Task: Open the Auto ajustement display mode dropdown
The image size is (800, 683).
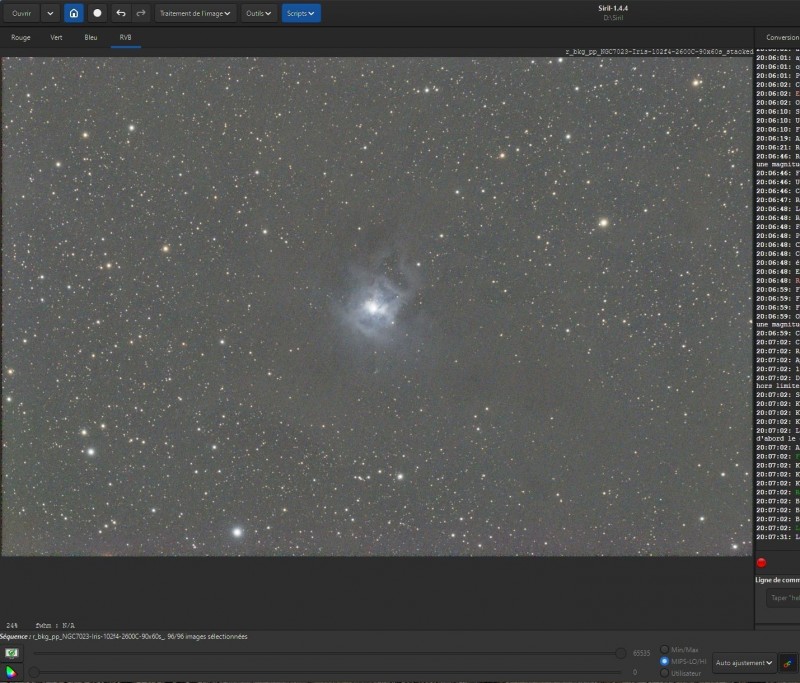Action: (744, 663)
